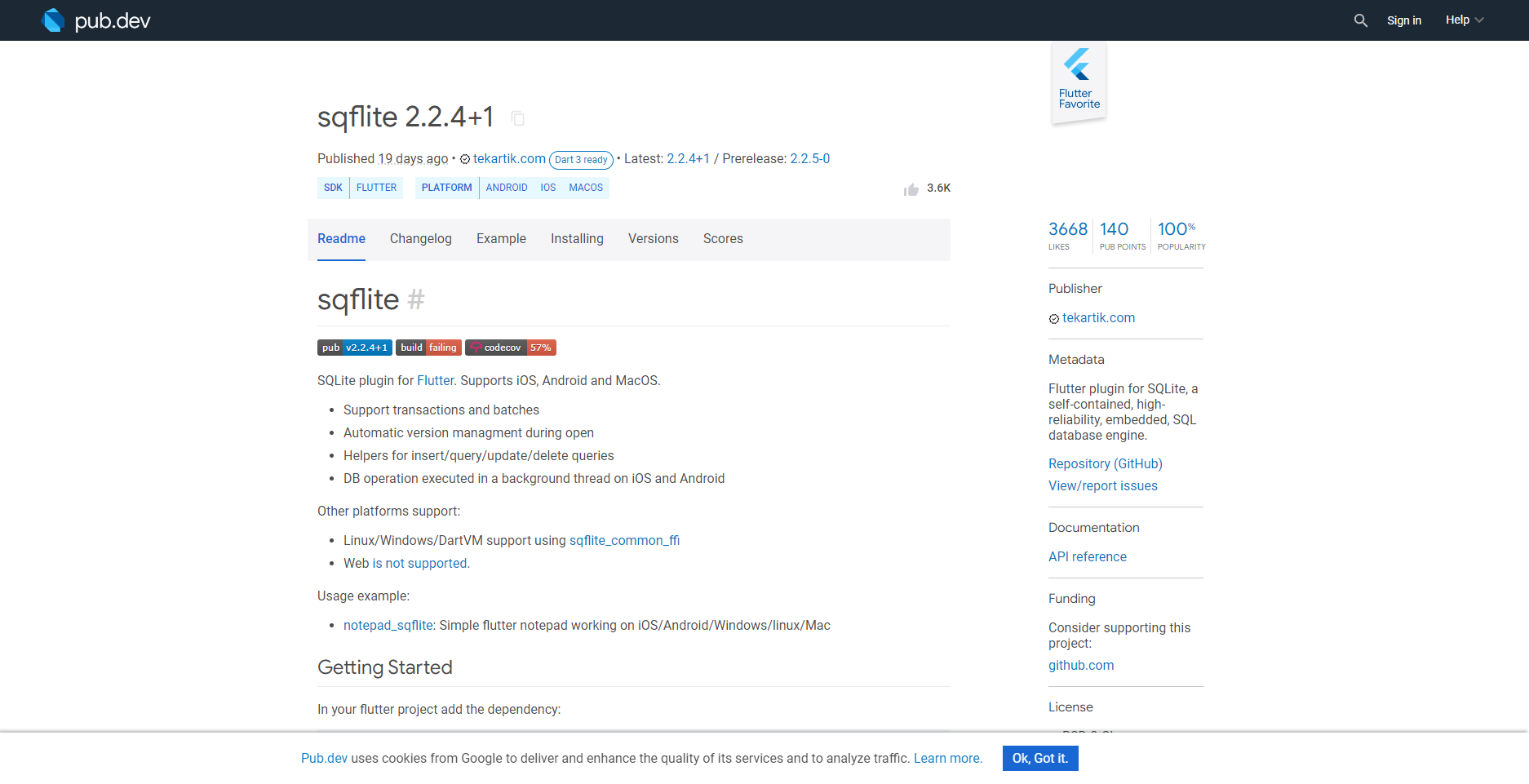
Task: Click the pub.dev wordmark text
Action: (x=113, y=21)
